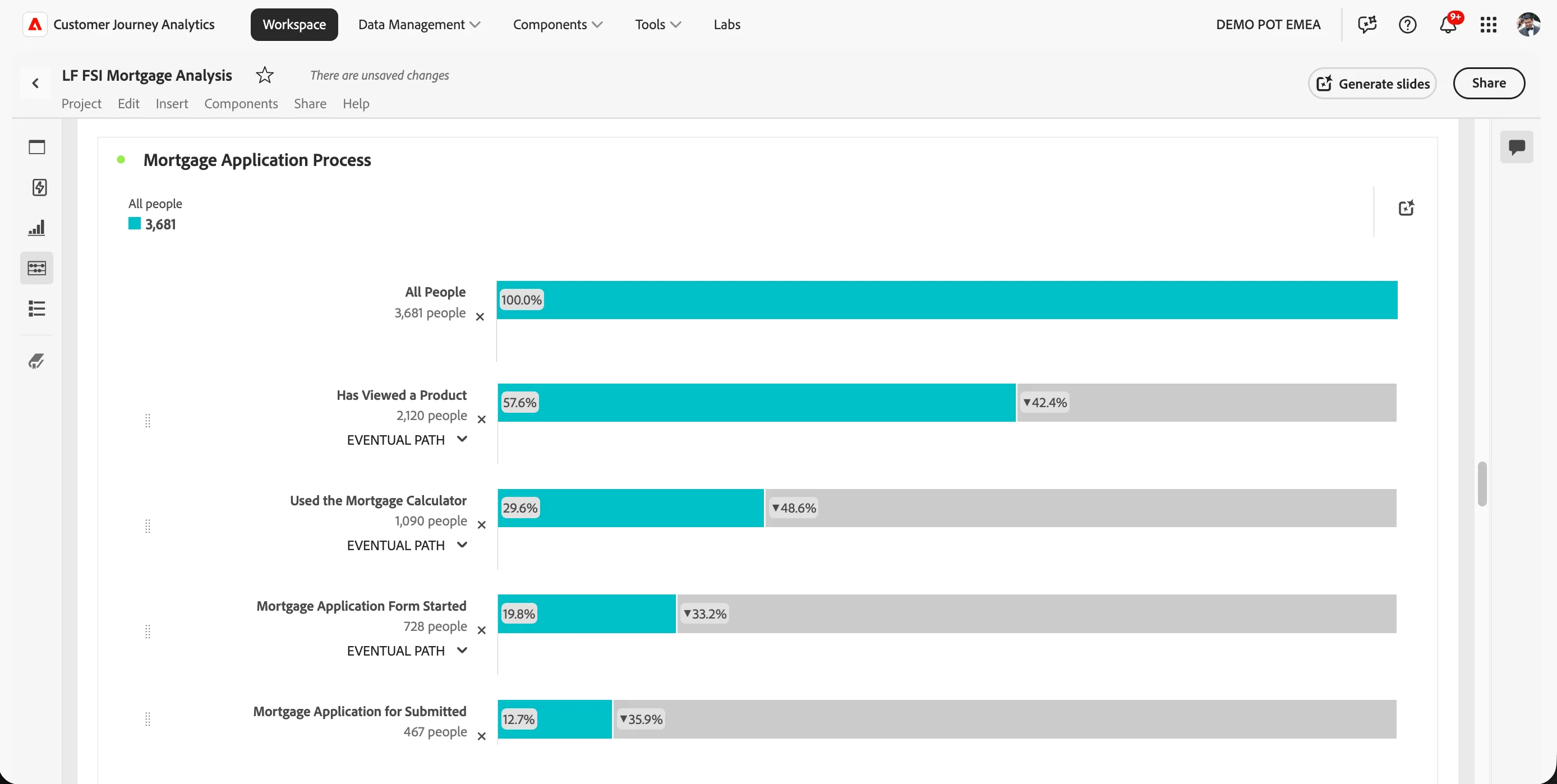Click the Generate slides button
The image size is (1557, 784).
pos(1372,84)
